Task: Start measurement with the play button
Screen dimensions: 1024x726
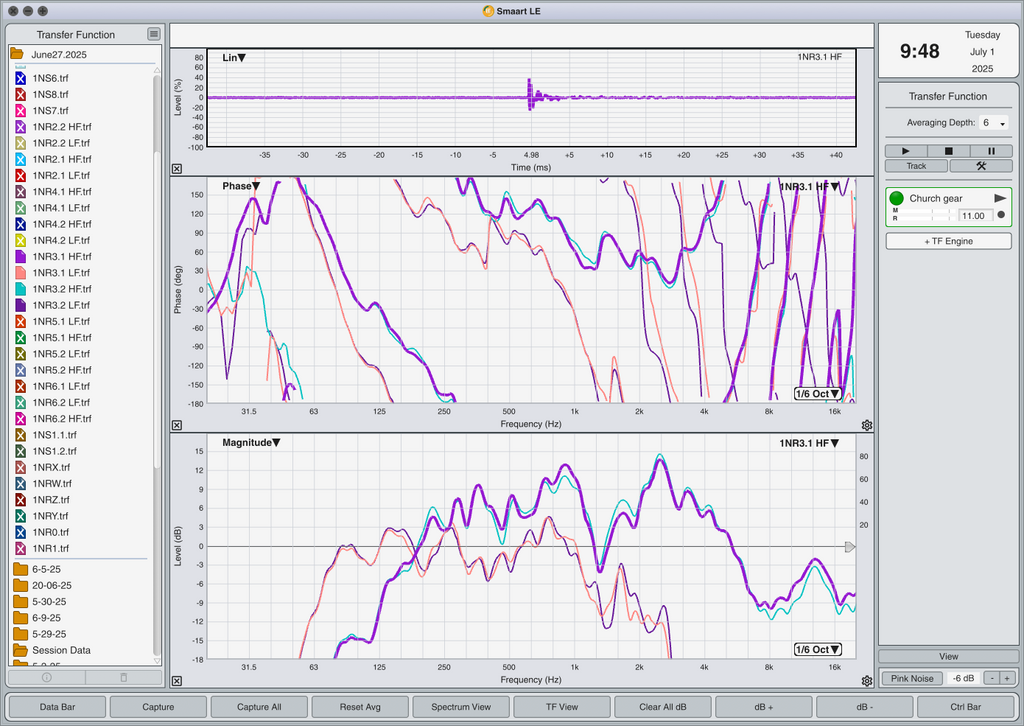Action: (905, 151)
